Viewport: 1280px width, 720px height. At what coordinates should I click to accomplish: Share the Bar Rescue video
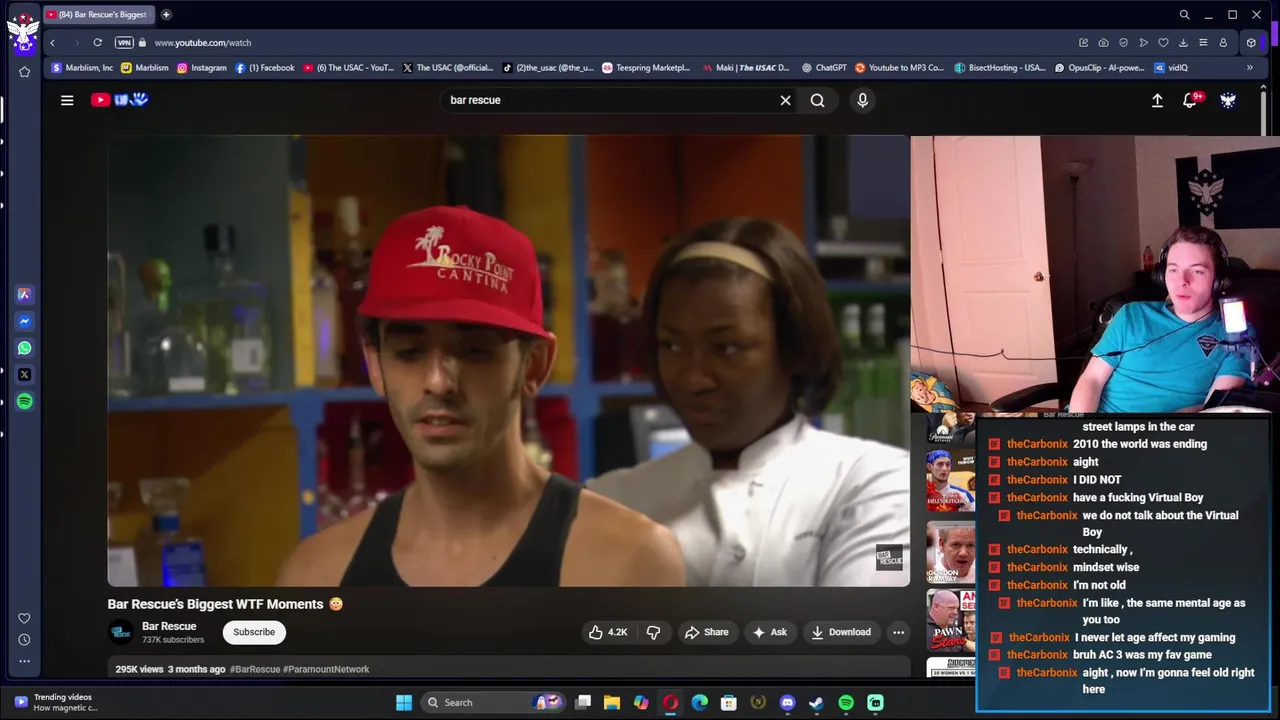706,632
